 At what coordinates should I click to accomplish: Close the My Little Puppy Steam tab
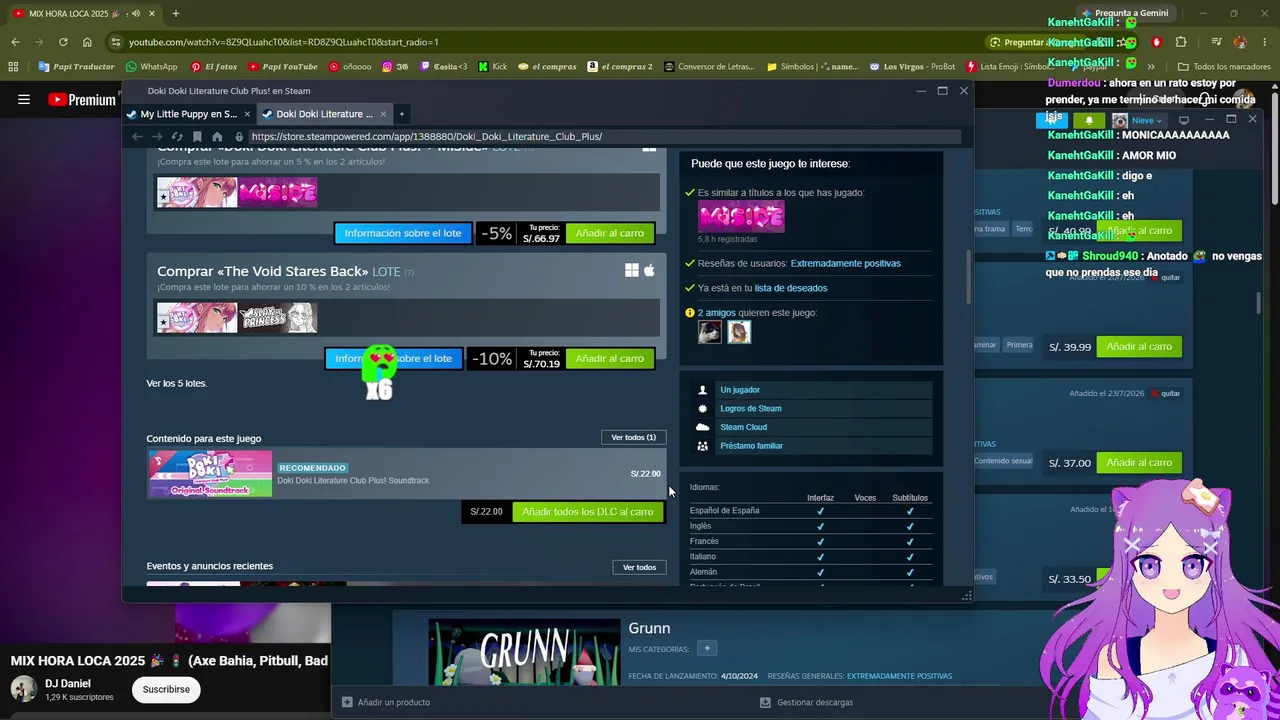coord(247,114)
